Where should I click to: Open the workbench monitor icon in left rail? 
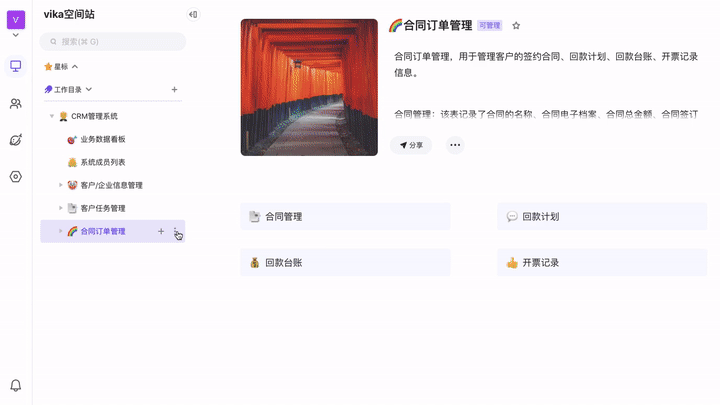click(x=15, y=67)
